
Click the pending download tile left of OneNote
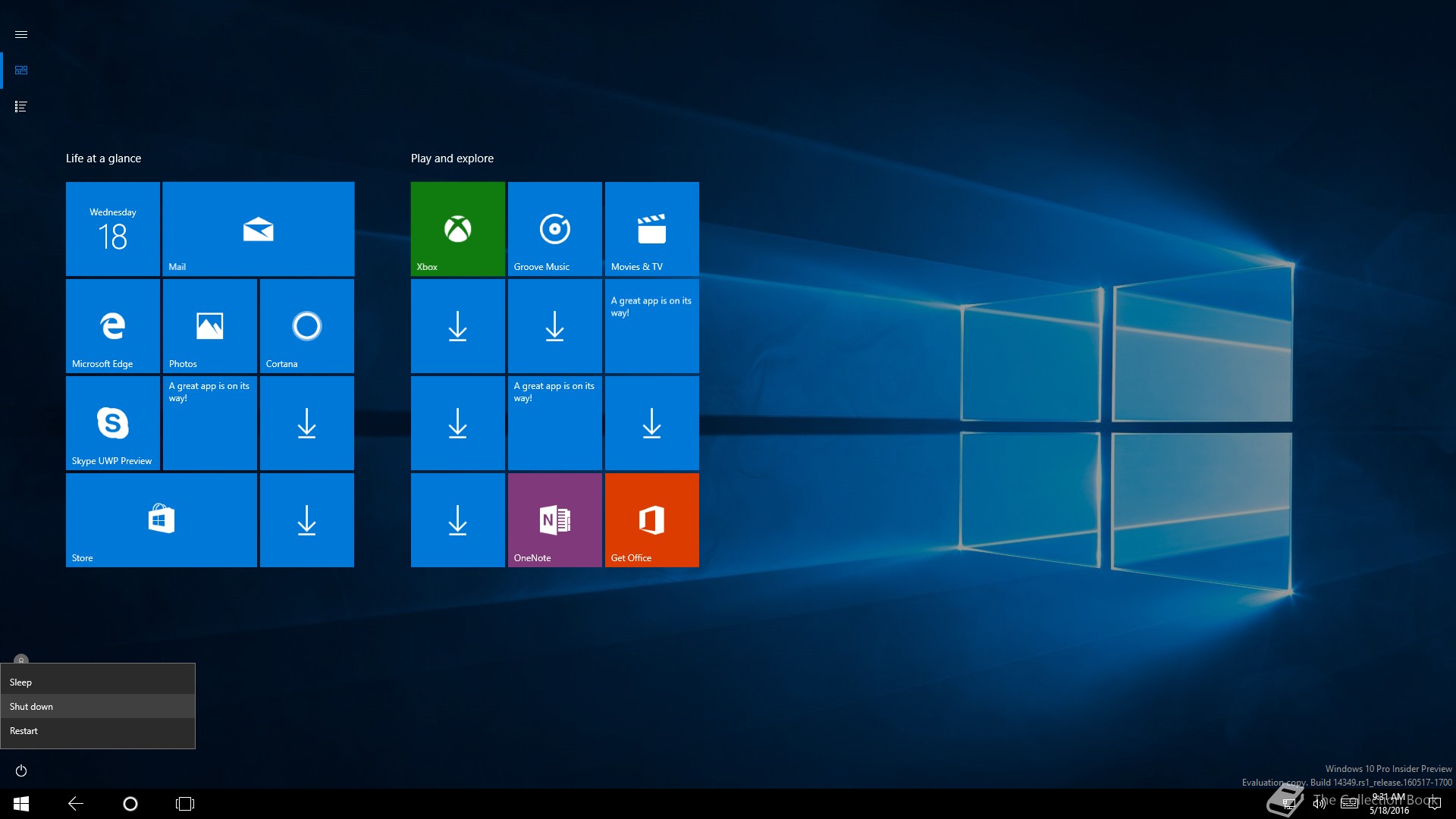click(458, 520)
